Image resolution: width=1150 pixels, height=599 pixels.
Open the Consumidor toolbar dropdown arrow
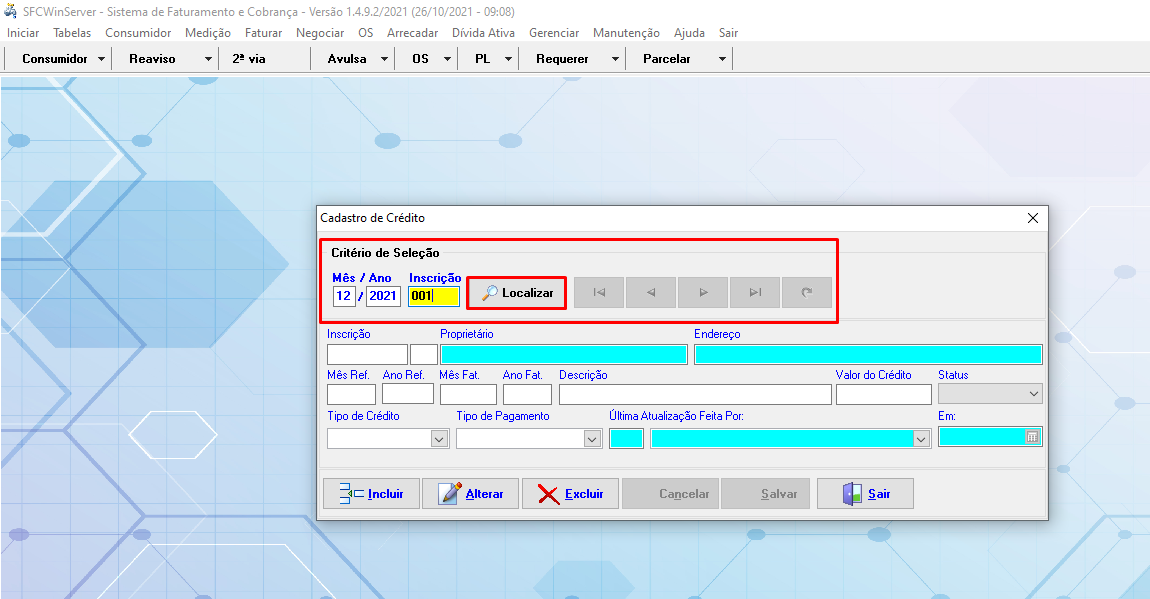click(x=101, y=59)
